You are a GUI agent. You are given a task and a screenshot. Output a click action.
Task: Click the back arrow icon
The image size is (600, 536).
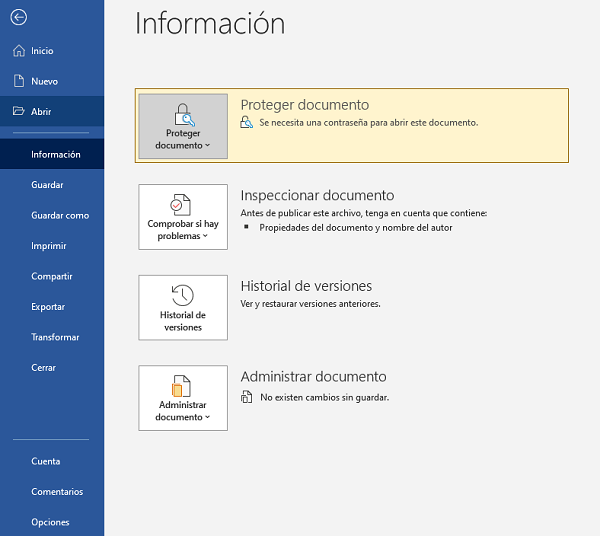click(x=18, y=17)
